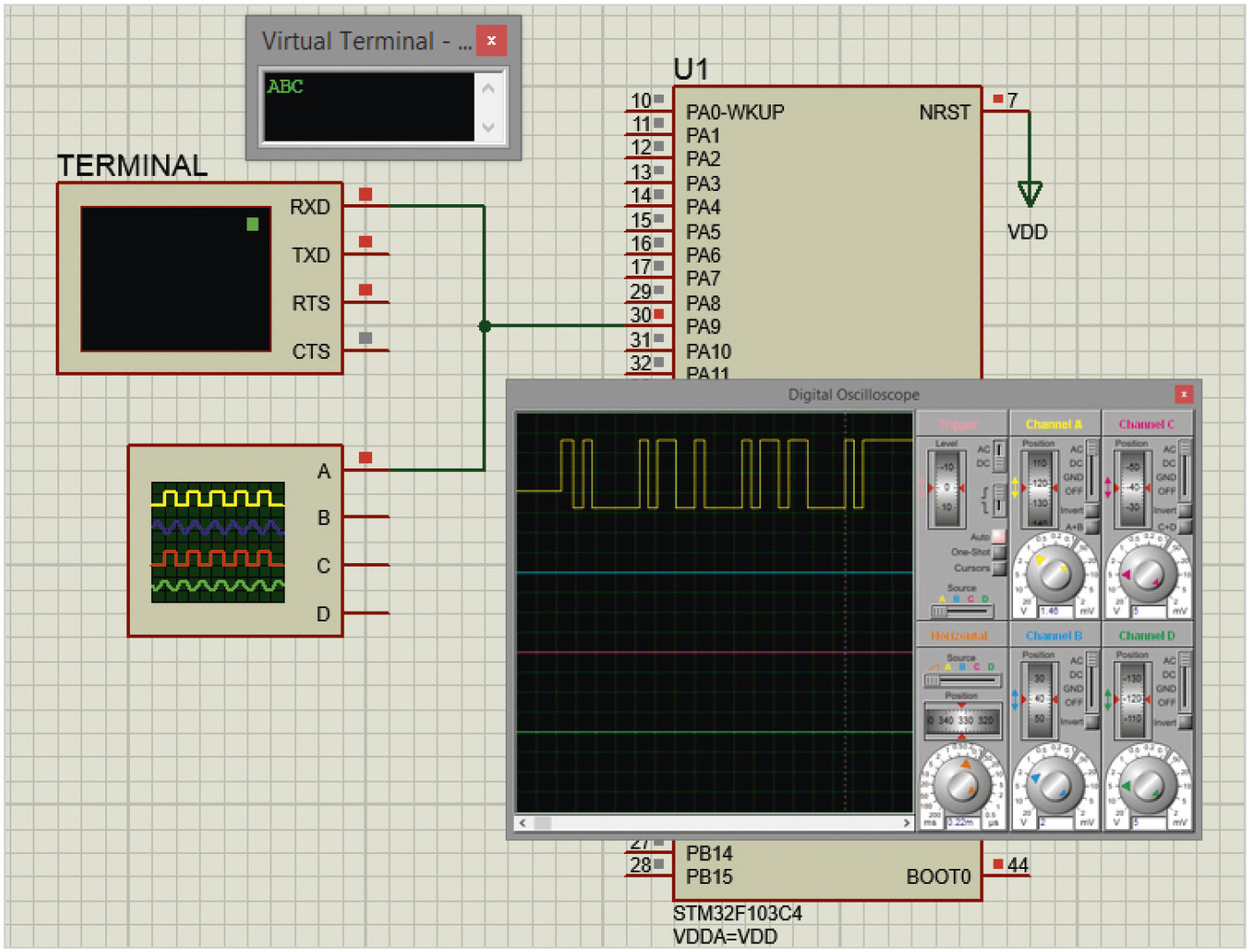Adjust the Trigger Source A-B-C-D slider

pos(962,612)
